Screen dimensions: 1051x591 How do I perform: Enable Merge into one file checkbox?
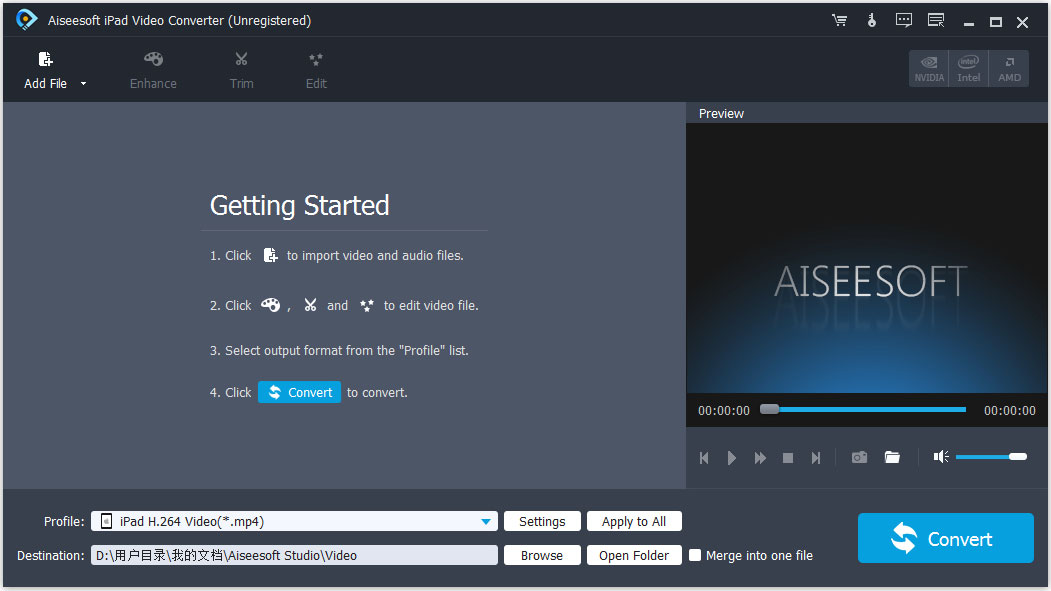695,555
